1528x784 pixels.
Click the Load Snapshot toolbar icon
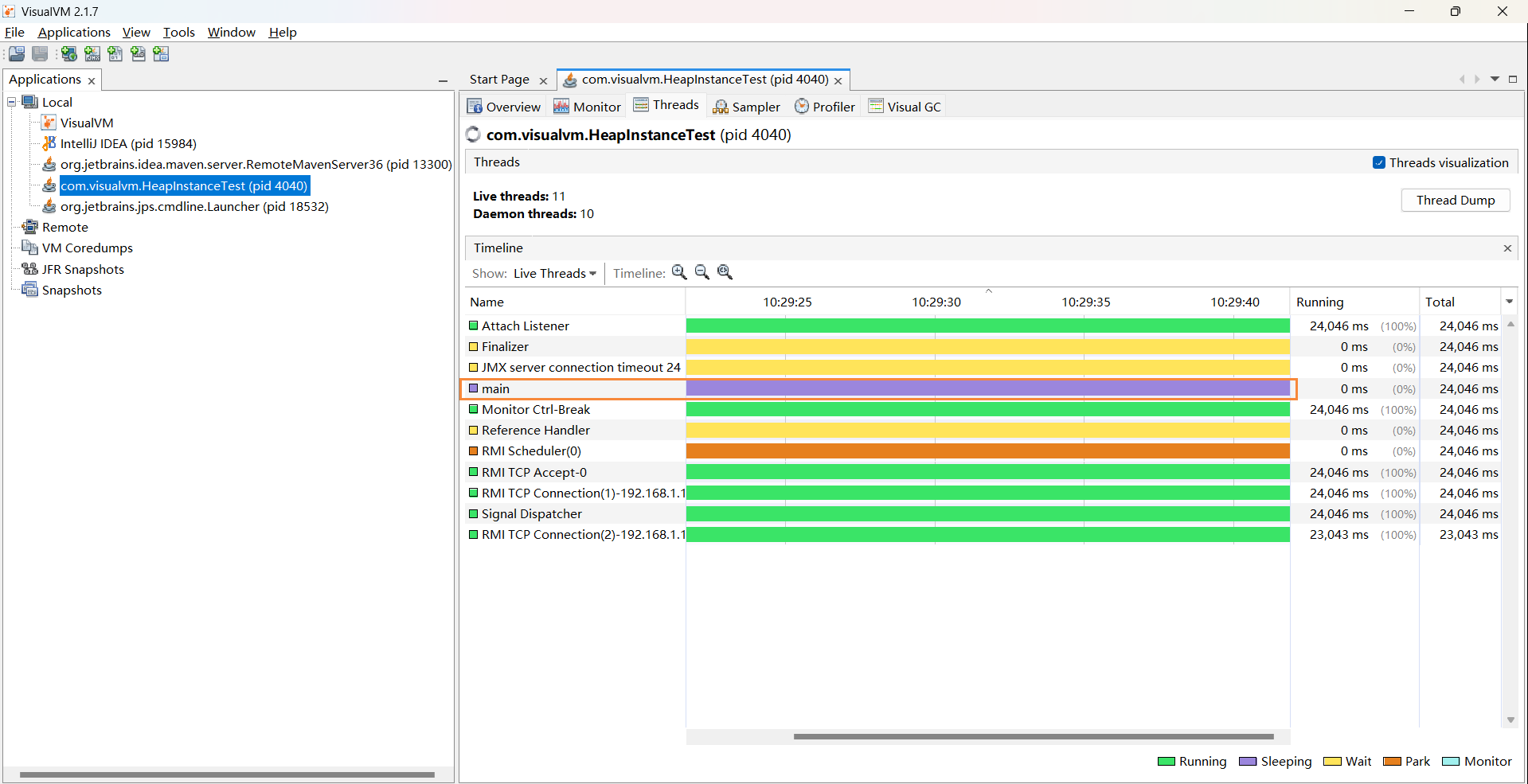coord(17,54)
